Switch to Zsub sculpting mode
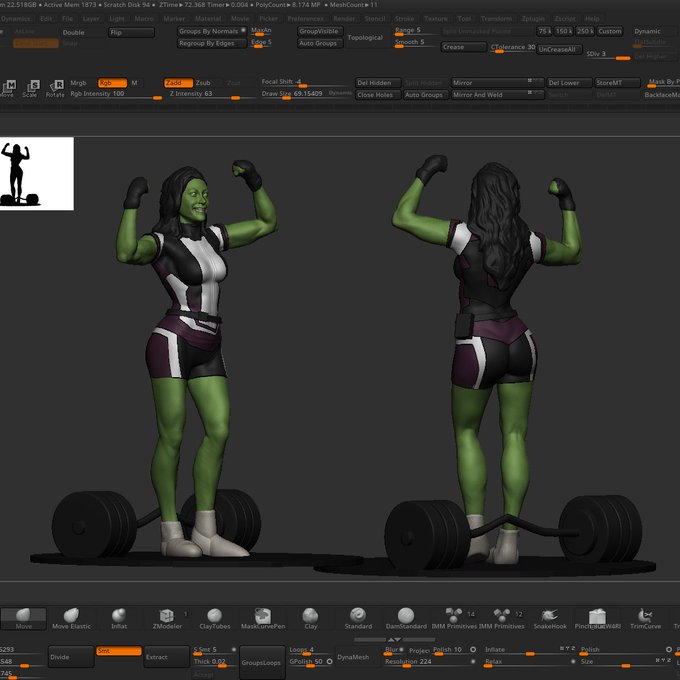Screen dimensions: 680x680 [x=203, y=83]
